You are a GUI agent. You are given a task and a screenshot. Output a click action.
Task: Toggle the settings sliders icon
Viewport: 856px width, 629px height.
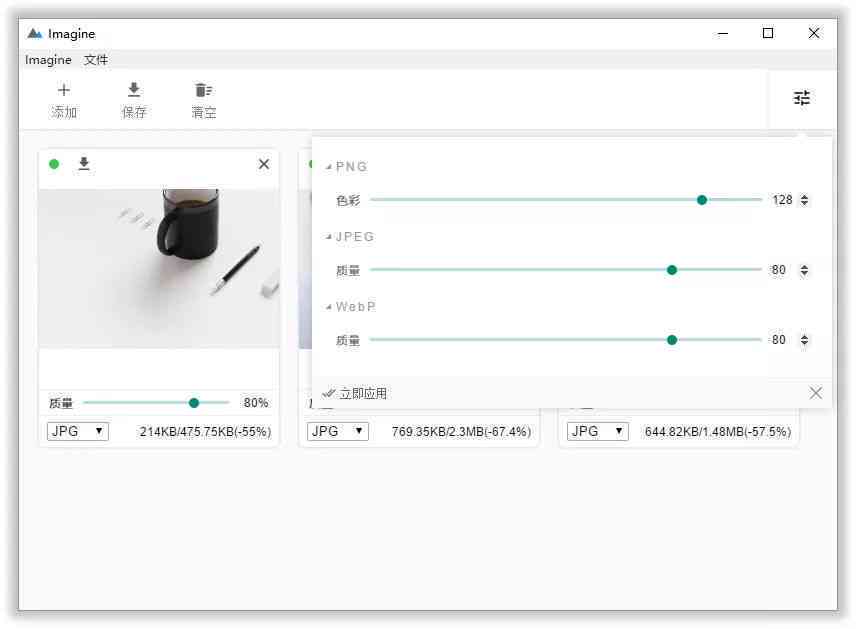pos(801,98)
